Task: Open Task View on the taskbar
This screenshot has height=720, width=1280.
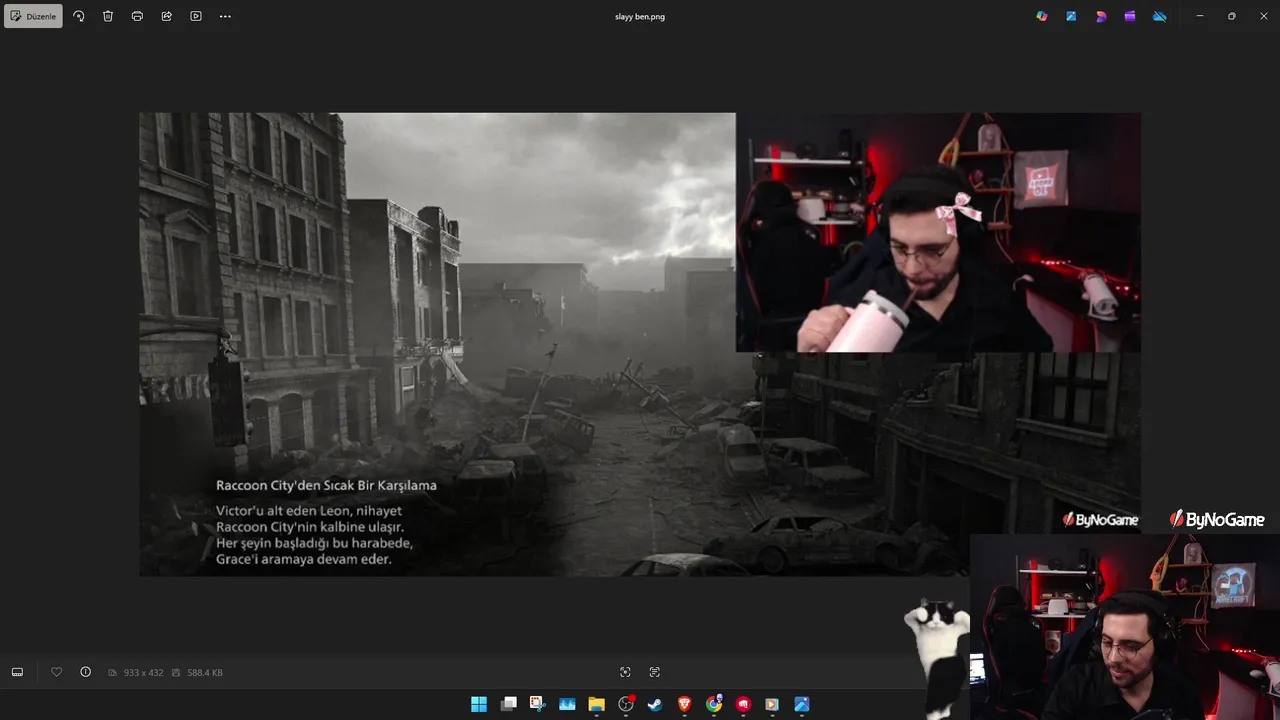Action: [508, 704]
